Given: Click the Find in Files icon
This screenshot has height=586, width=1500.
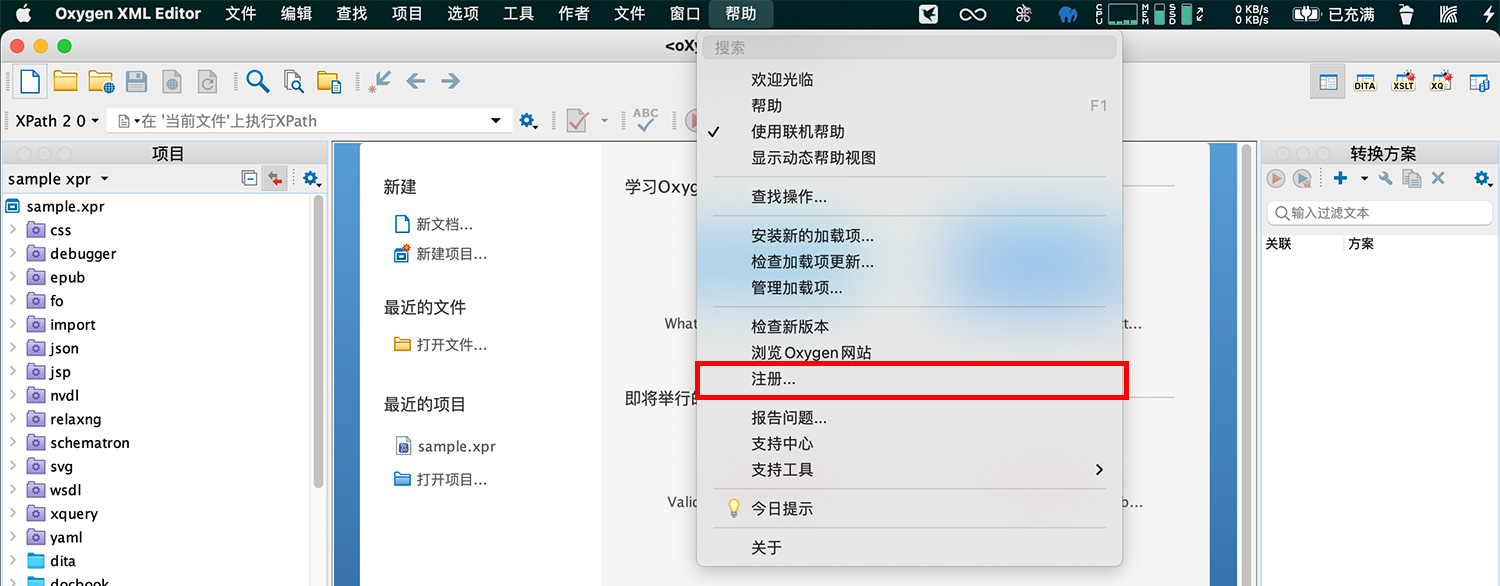Looking at the screenshot, I should [x=293, y=82].
